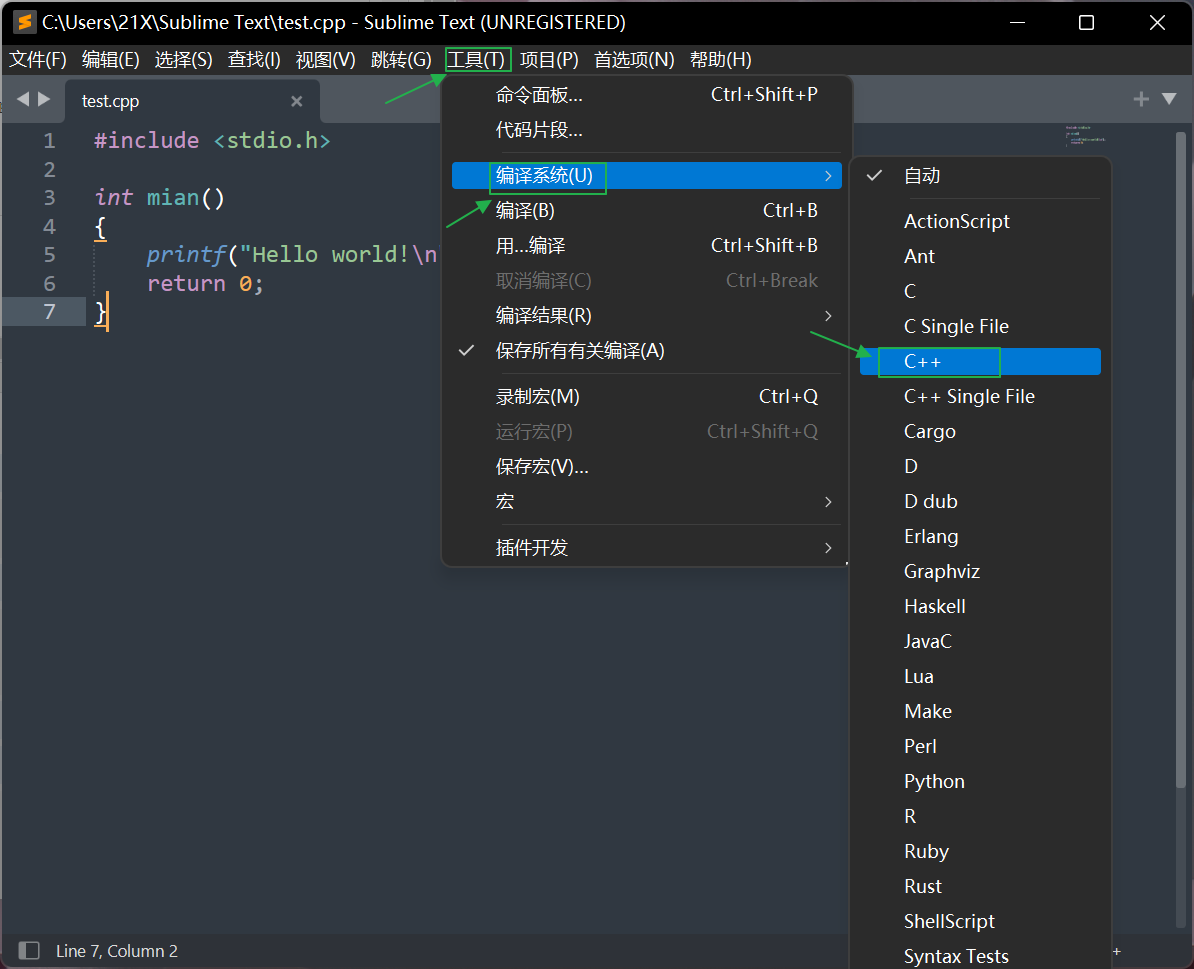Select Erlang build system
Viewport: 1194px width, 969px height.
(x=980, y=537)
